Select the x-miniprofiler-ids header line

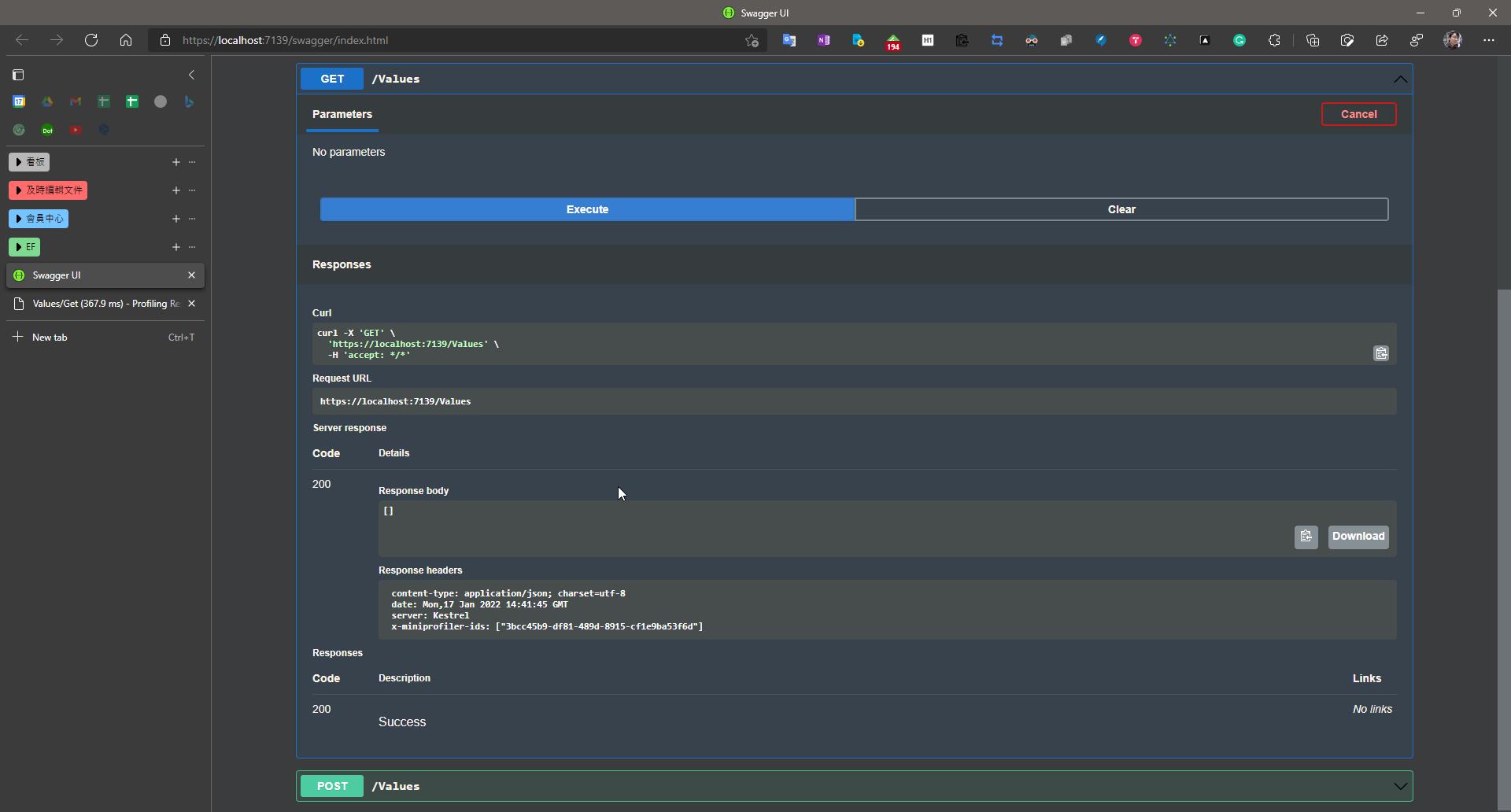pos(547,626)
